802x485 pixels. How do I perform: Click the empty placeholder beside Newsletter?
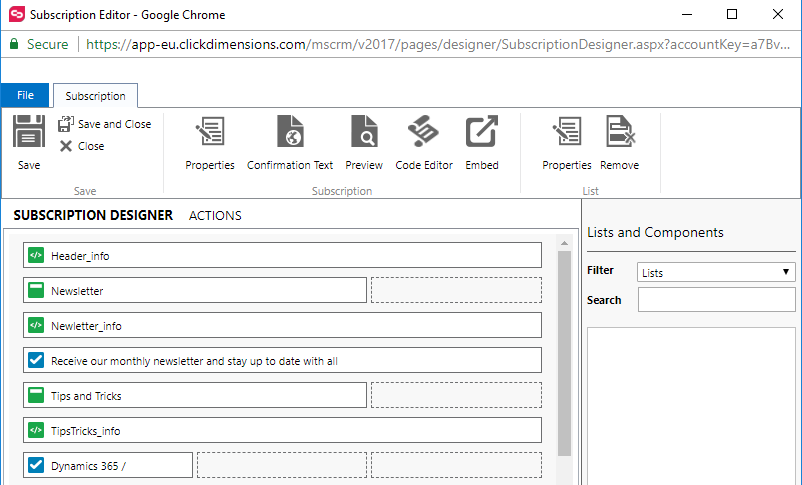pos(456,290)
